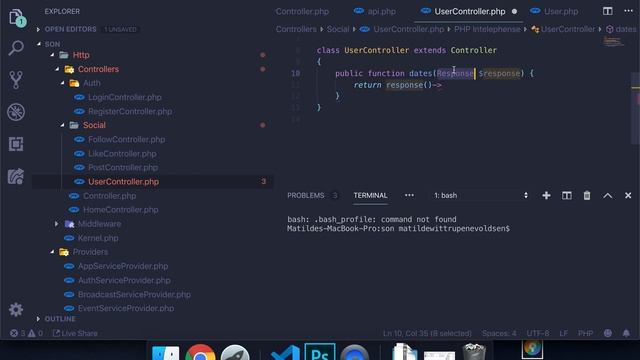Open AuthServiceProvider.php in the explorer

124,280
